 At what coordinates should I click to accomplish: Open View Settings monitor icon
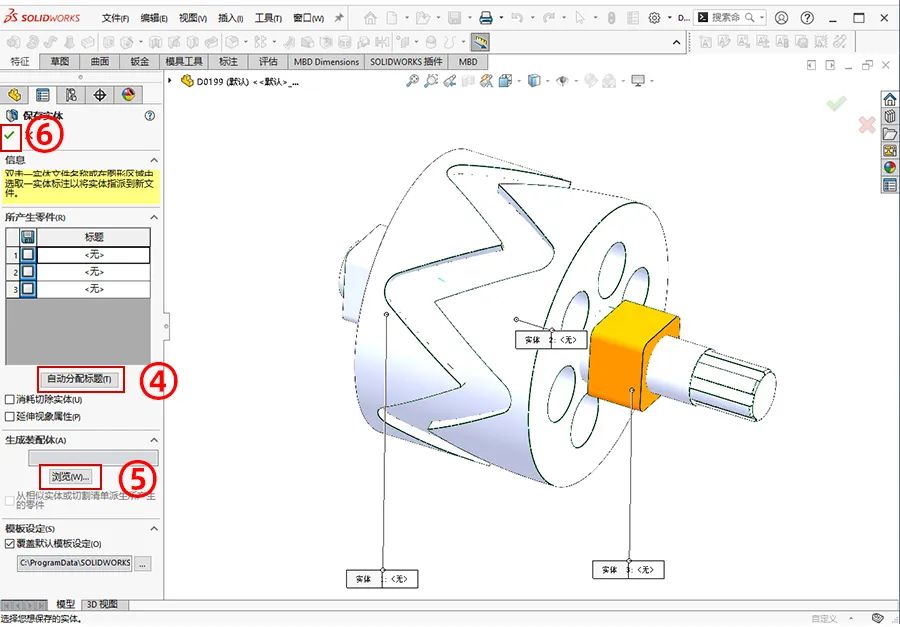[x=638, y=81]
